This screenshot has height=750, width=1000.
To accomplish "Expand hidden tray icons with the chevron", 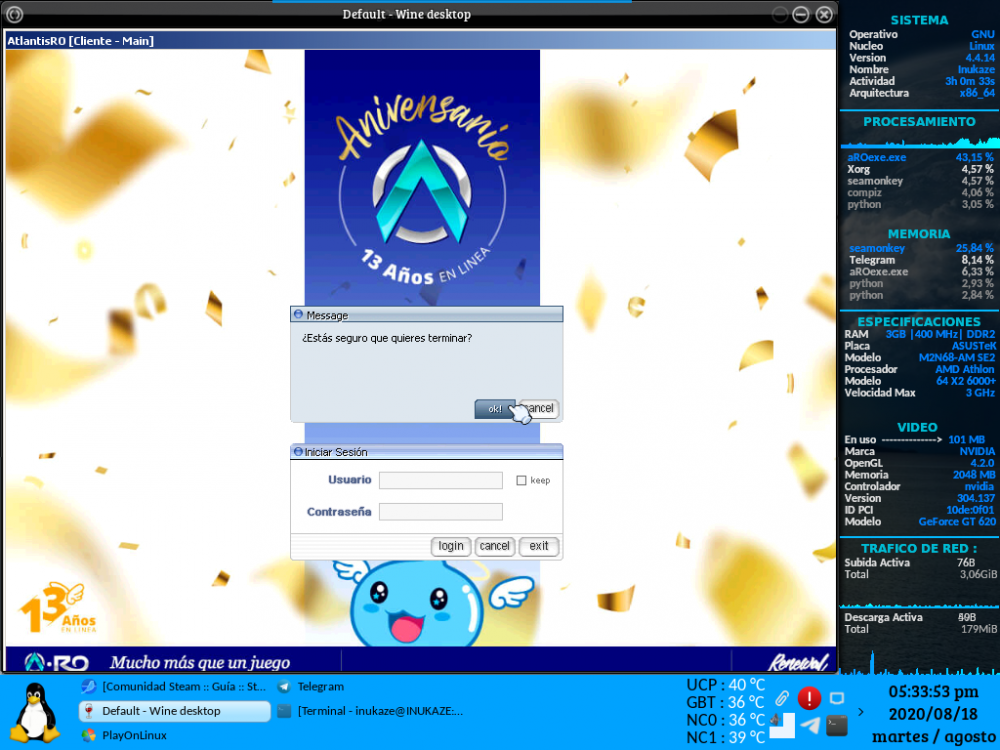I will pos(861,713).
